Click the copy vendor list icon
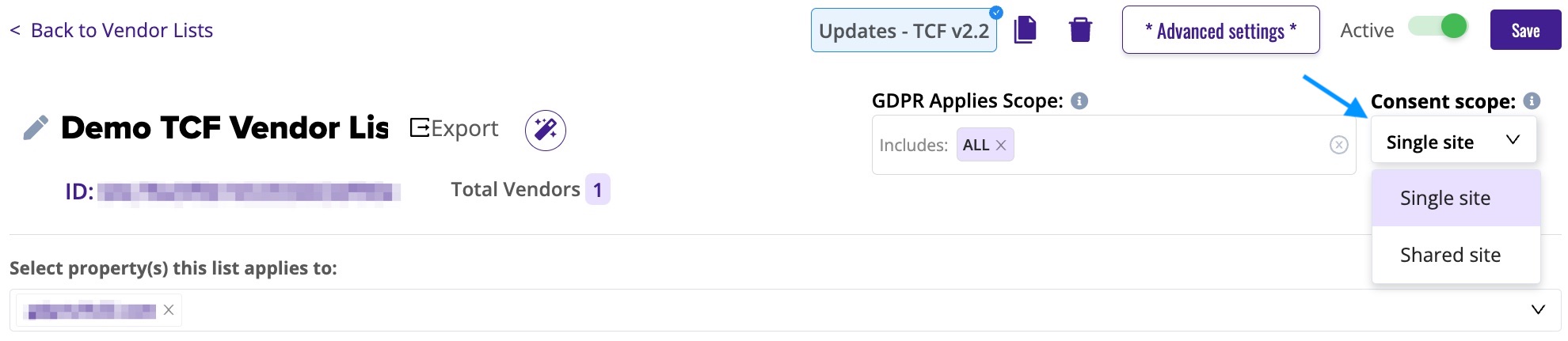This screenshot has height=341, width=1568. coord(1025,30)
